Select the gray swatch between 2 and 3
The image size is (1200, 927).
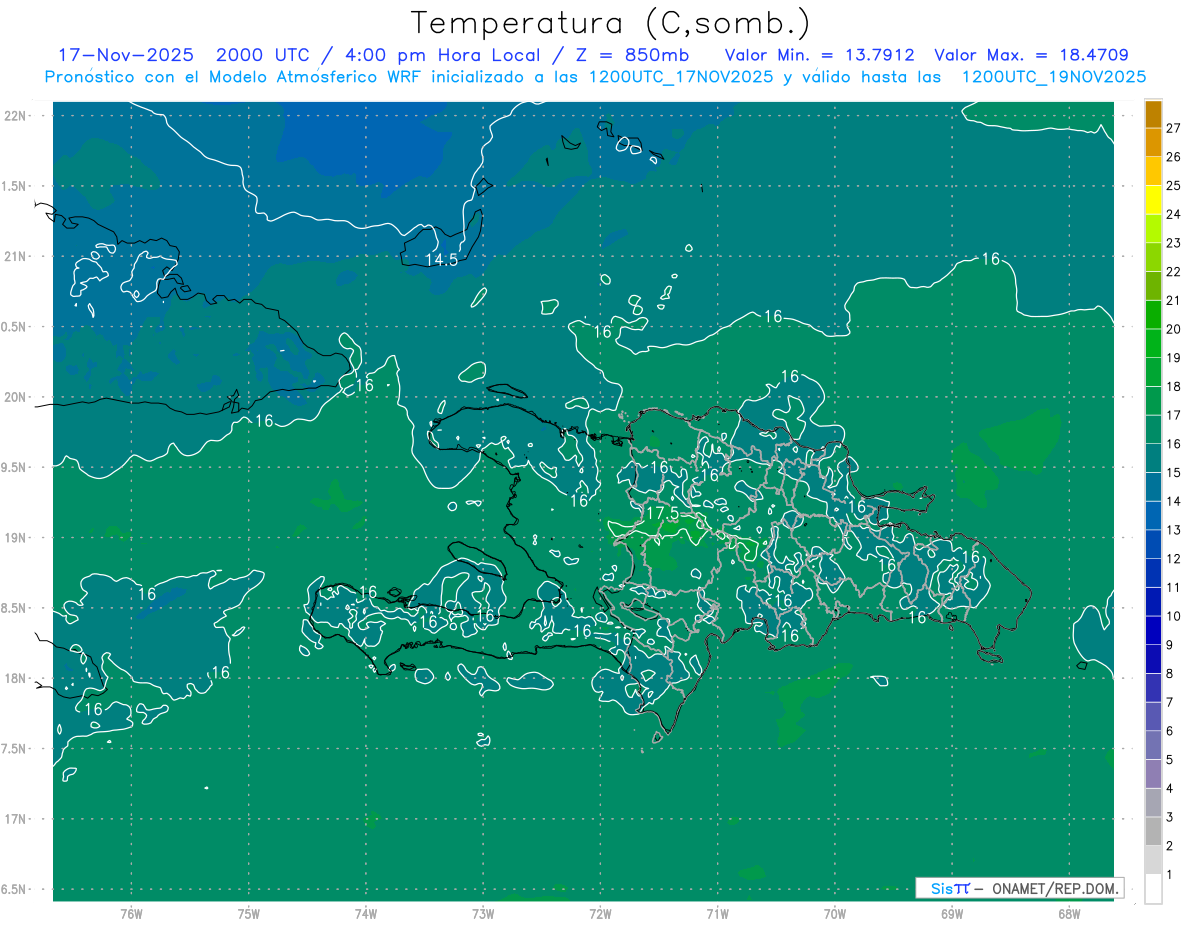pyautogui.click(x=1153, y=831)
